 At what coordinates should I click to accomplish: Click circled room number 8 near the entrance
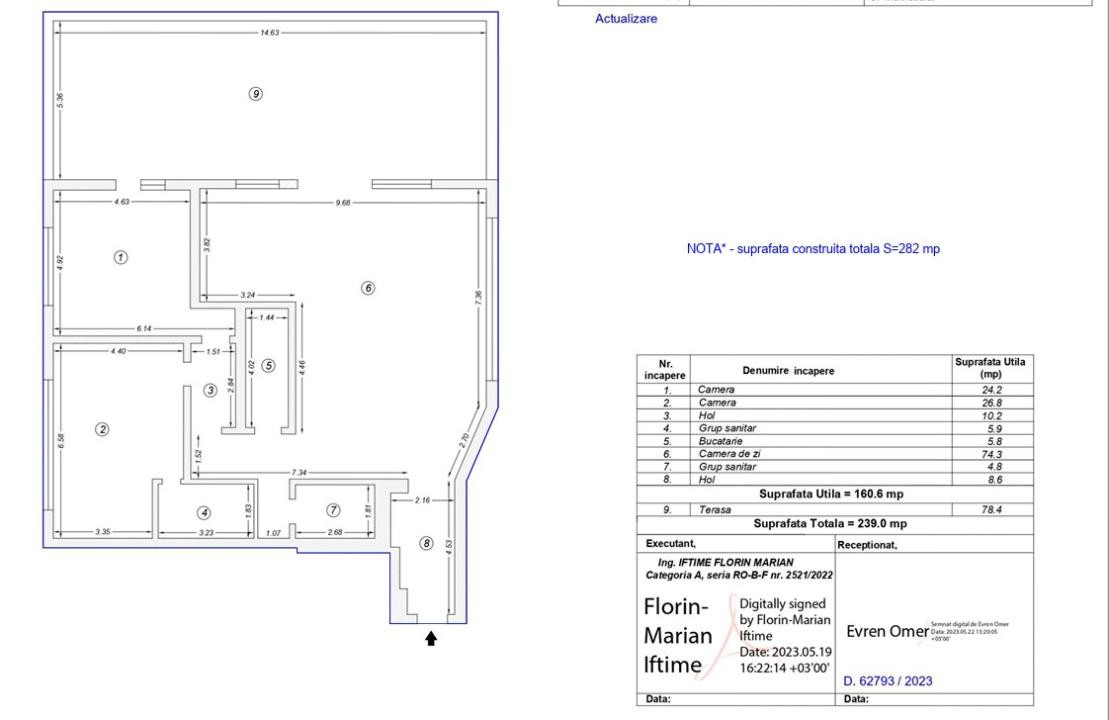426,543
